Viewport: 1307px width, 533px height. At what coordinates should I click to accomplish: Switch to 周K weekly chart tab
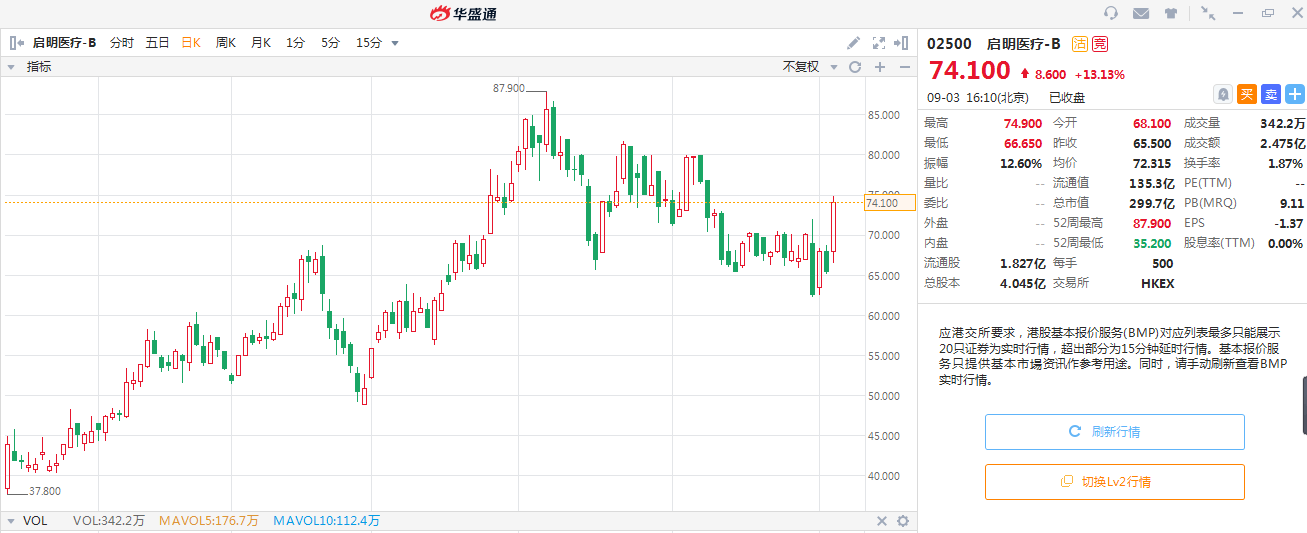click(x=226, y=43)
